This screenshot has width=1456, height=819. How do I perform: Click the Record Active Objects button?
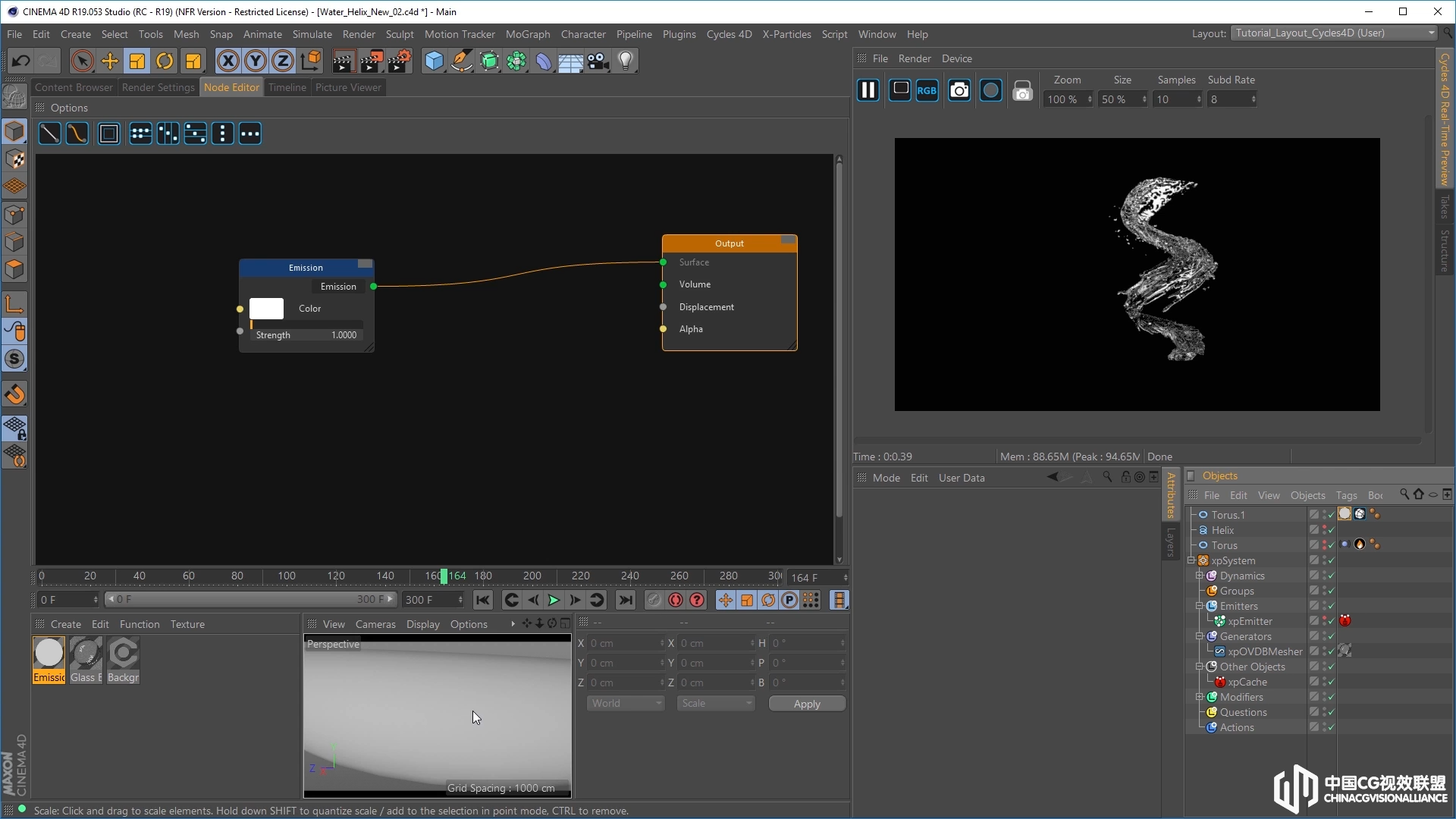point(654,600)
